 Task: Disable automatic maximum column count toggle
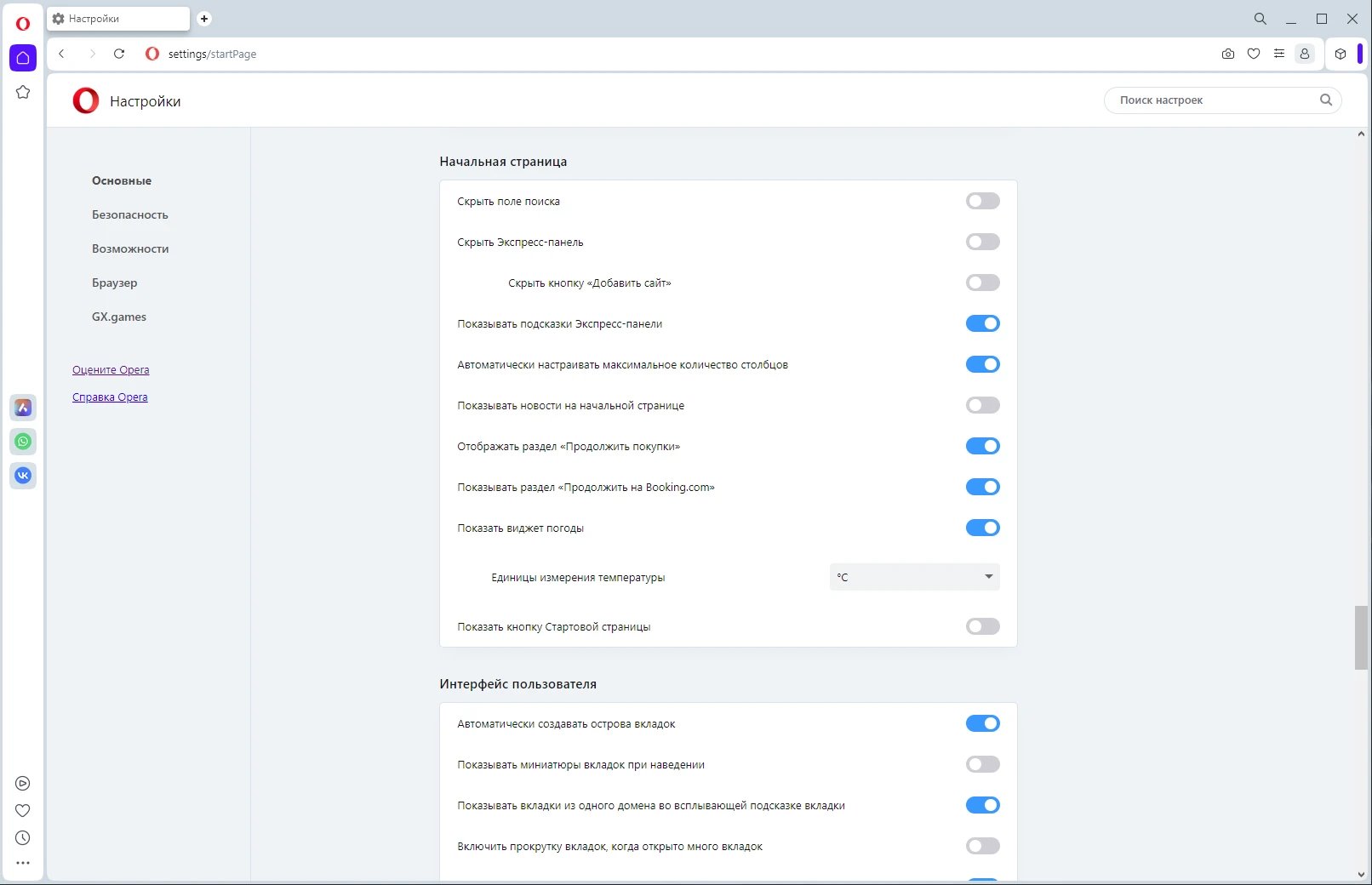tap(983, 364)
